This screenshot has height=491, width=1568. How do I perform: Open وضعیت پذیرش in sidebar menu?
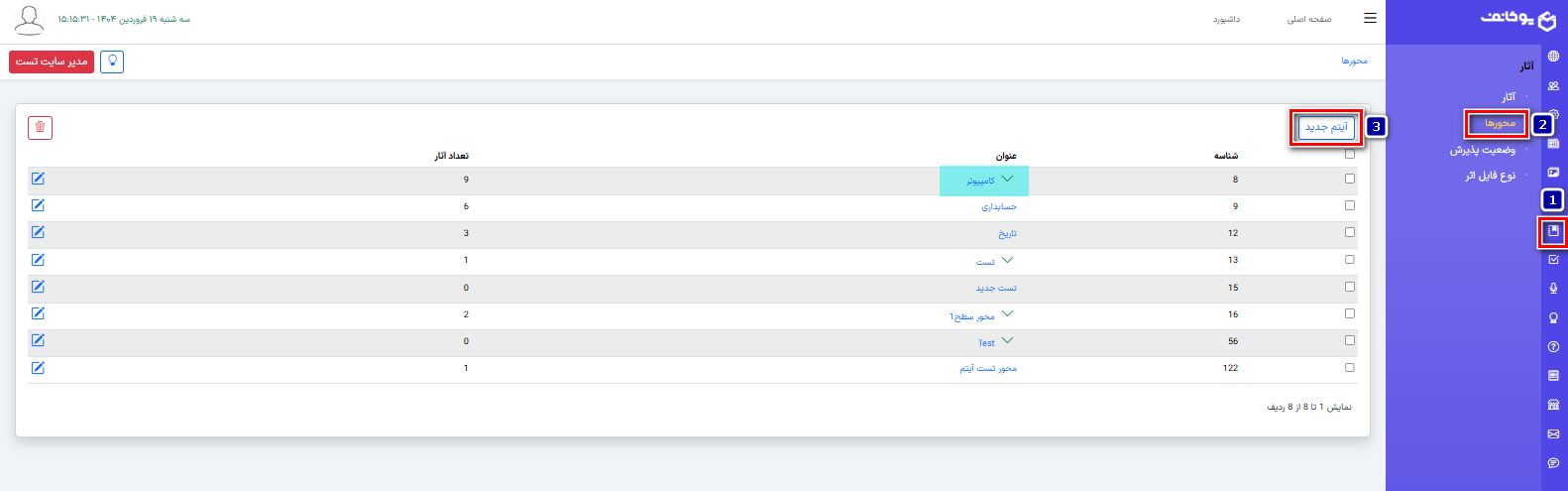(1482, 150)
